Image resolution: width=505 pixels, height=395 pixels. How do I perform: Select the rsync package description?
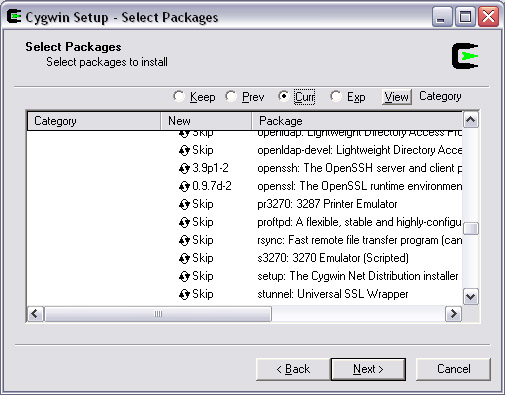coord(359,240)
